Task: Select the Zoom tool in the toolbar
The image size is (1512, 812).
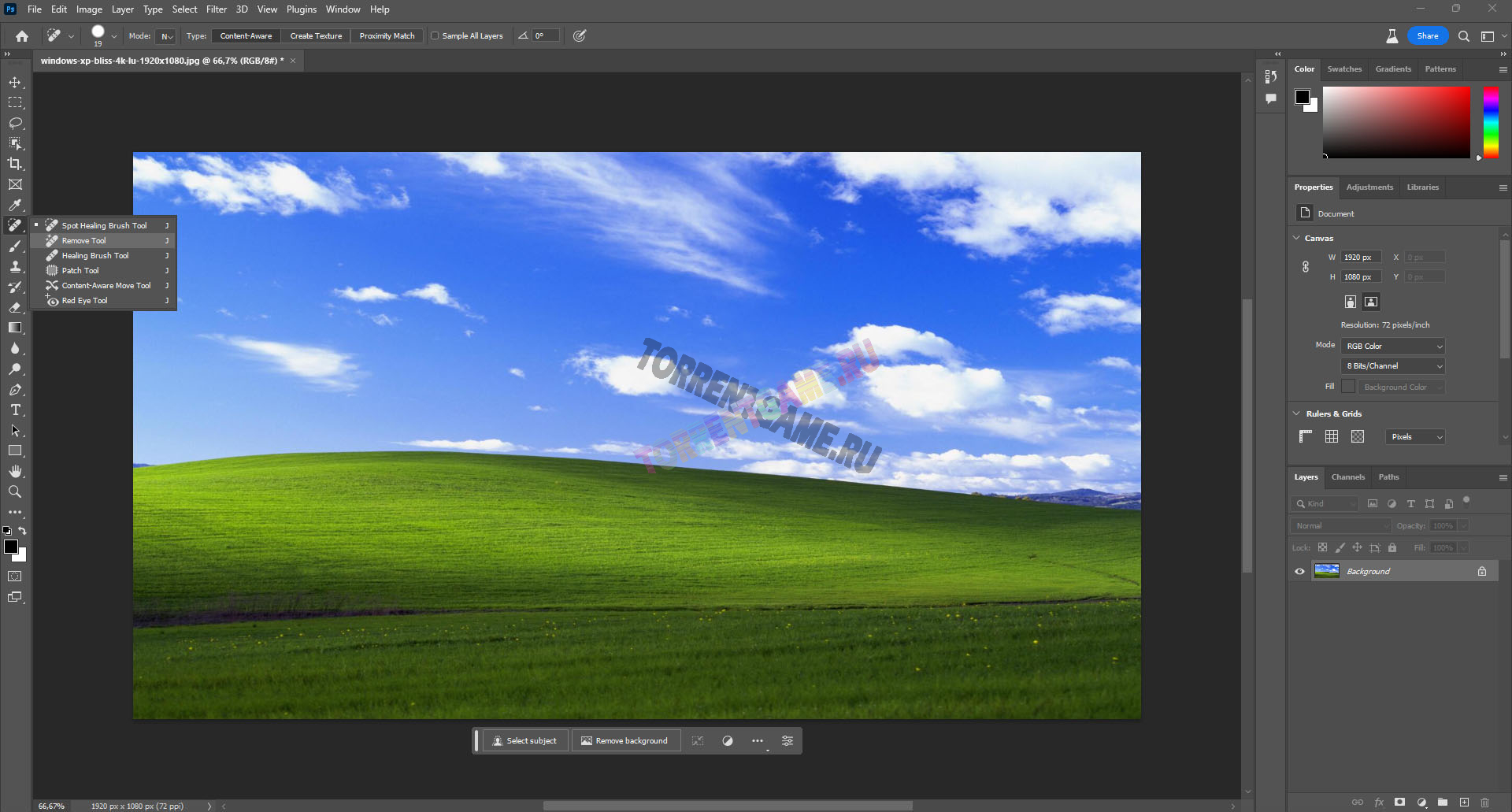Action: coord(15,491)
